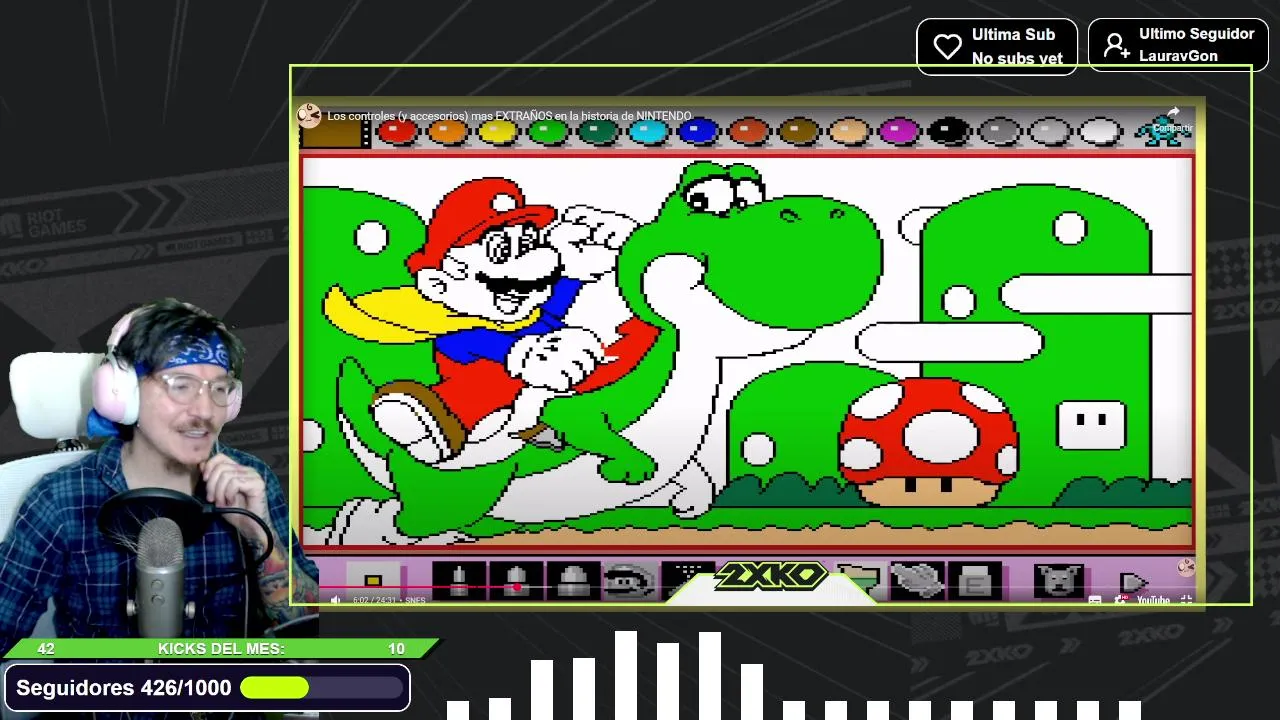This screenshot has width=1280, height=720.
Task: Seek using the red progress scrubber
Action: pyautogui.click(x=518, y=588)
